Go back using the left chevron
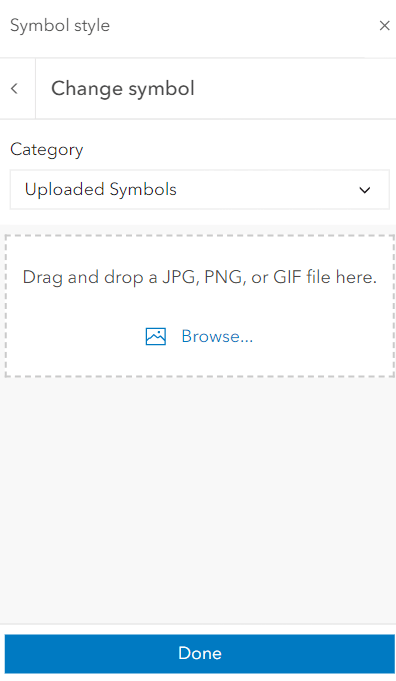The height and width of the screenshot is (681, 396). (15, 89)
